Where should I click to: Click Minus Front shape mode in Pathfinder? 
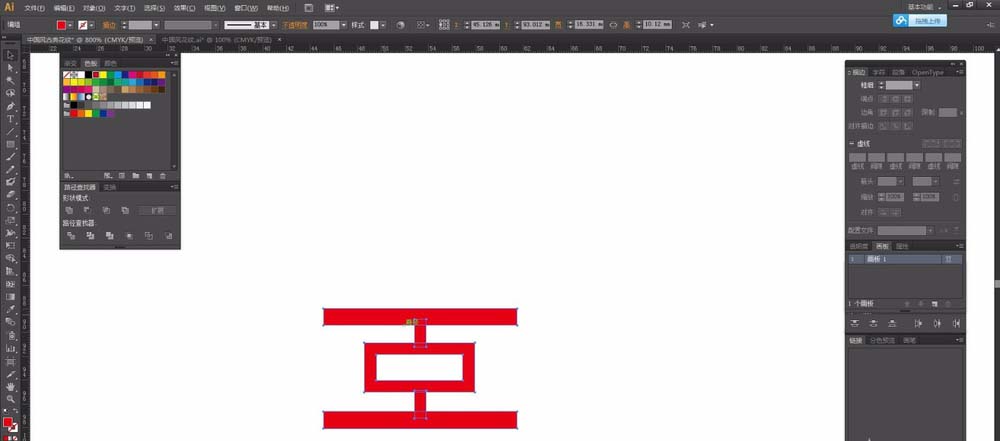tap(87, 211)
